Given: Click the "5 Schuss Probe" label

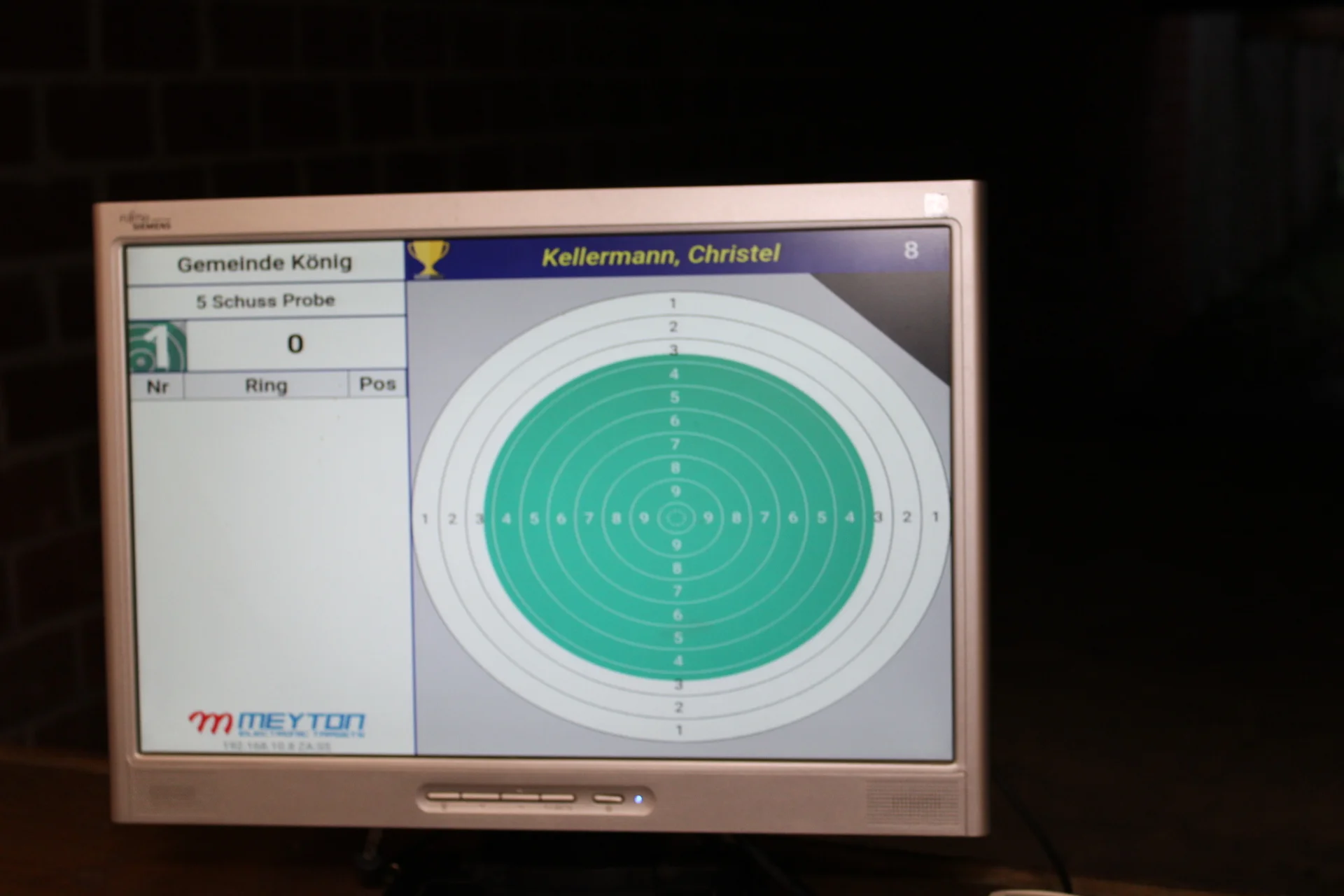Looking at the screenshot, I should pyautogui.click(x=265, y=301).
